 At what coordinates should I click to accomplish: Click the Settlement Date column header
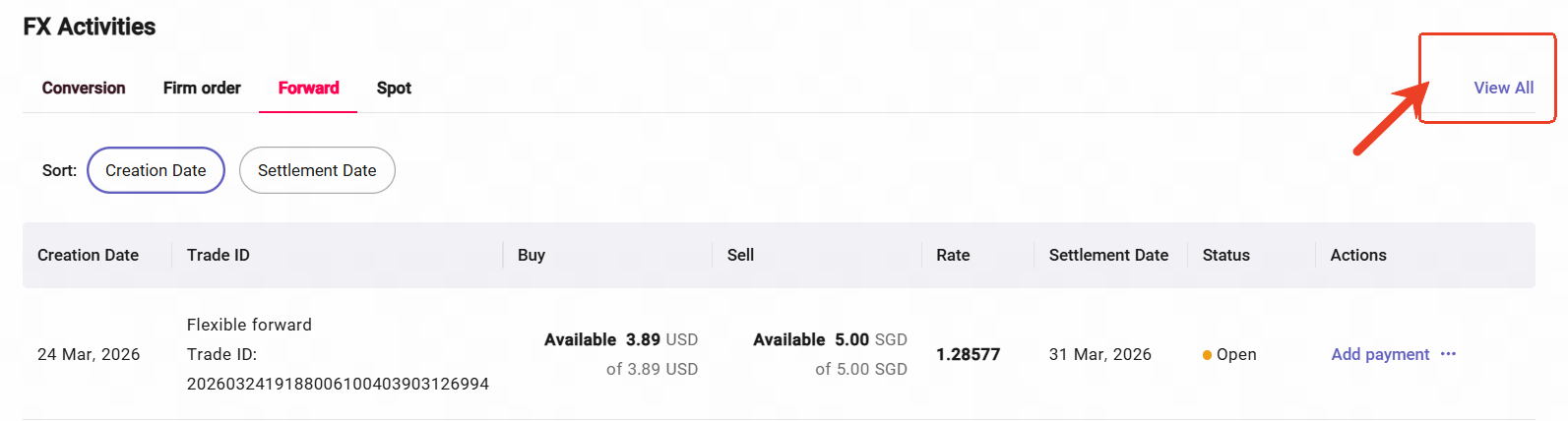pyautogui.click(x=1108, y=255)
